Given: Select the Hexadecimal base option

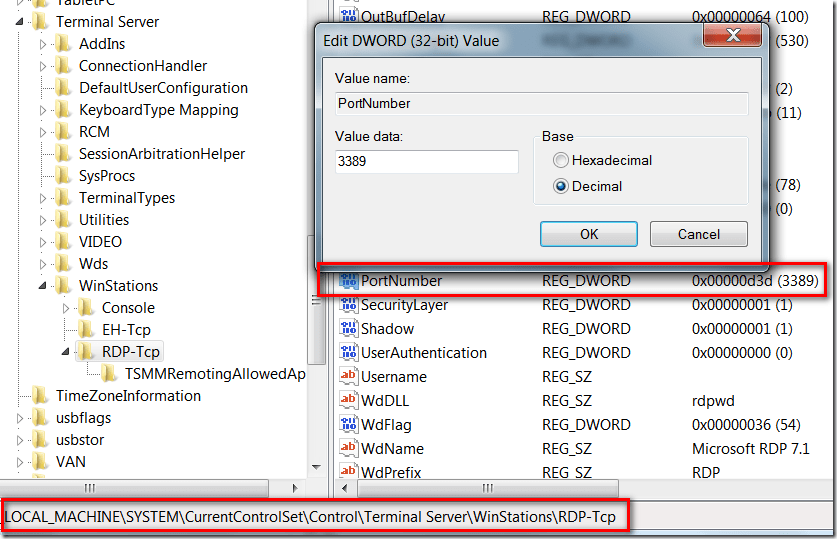Looking at the screenshot, I should click(561, 160).
